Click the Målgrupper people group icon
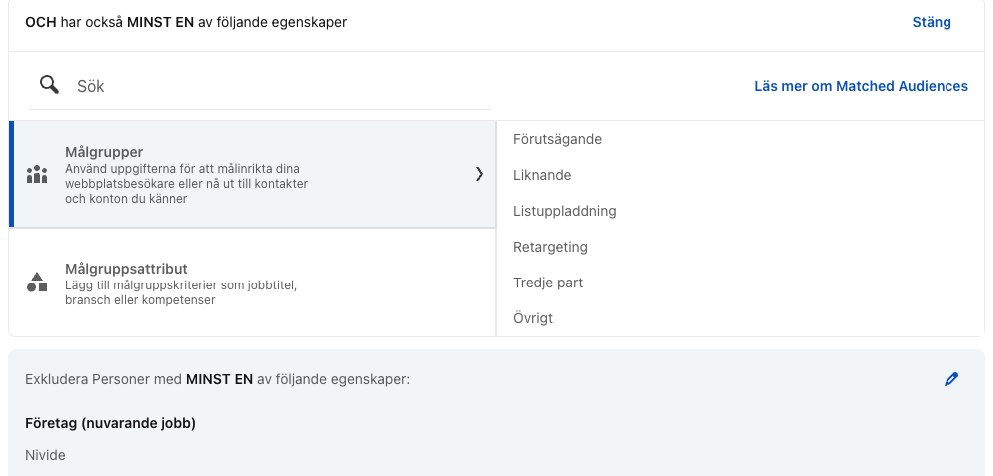The height and width of the screenshot is (476, 993). pyautogui.click(x=37, y=175)
